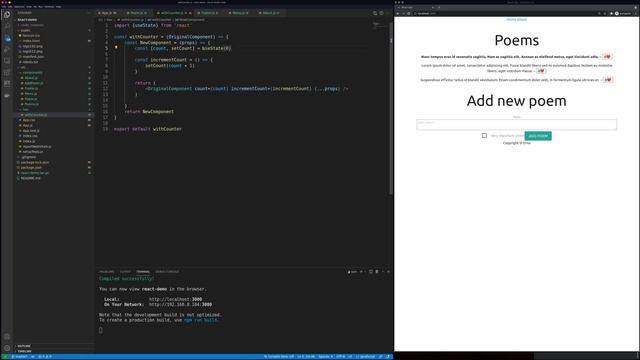Viewport: 640px width, 360px height.
Task: Open the Docker view in the activity bar
Action: pos(7,95)
